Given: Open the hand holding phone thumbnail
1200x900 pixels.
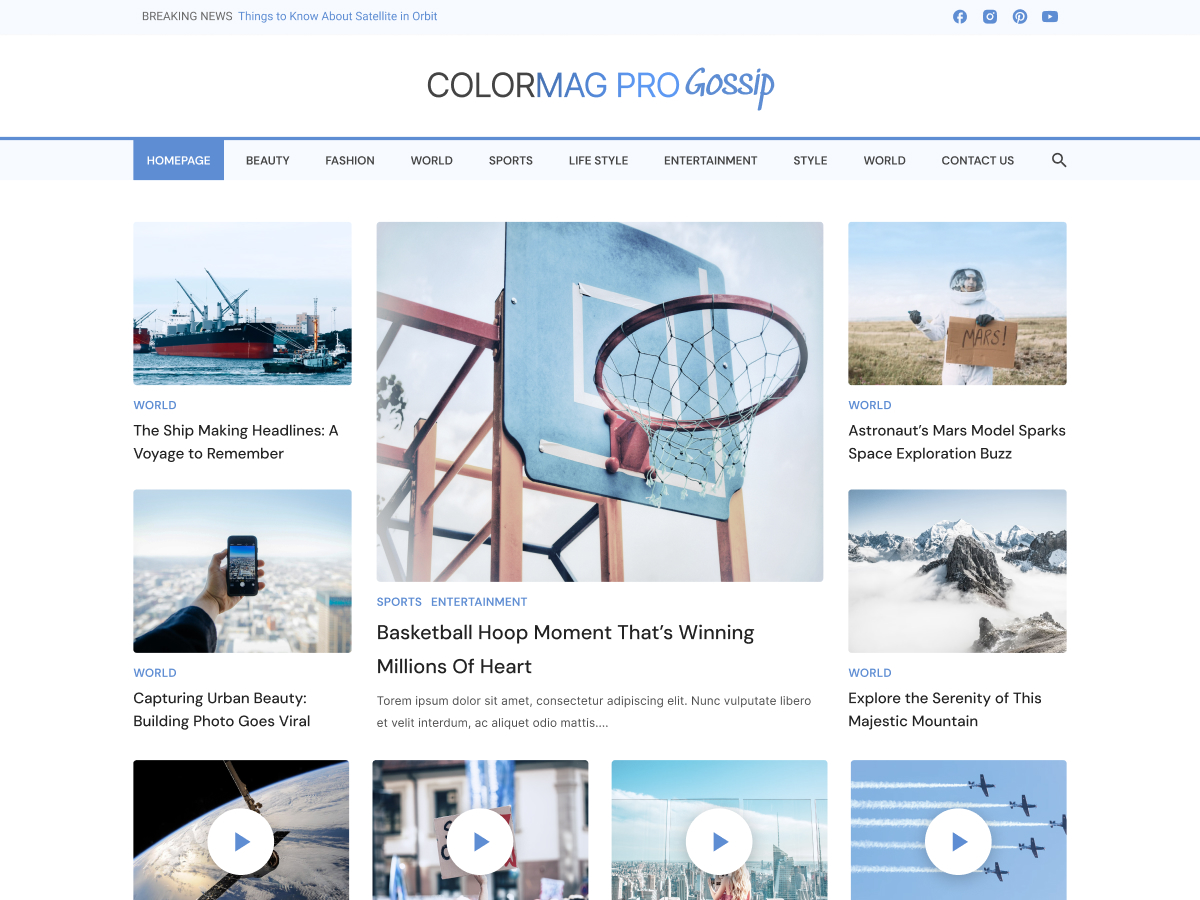Looking at the screenshot, I should 242,571.
